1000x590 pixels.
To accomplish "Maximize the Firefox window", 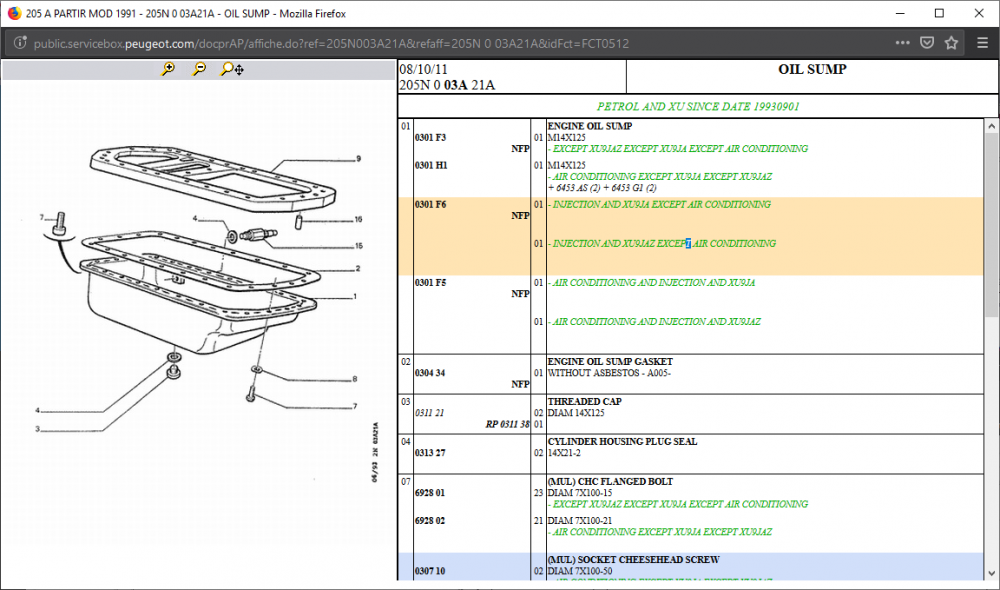I will tap(939, 13).
